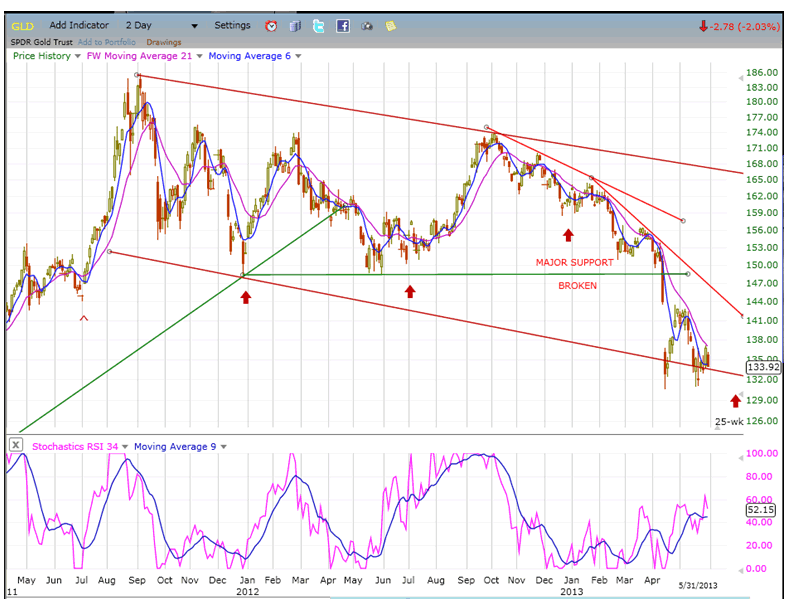
Task: Click the 133.92 current price label
Action: pyautogui.click(x=762, y=367)
